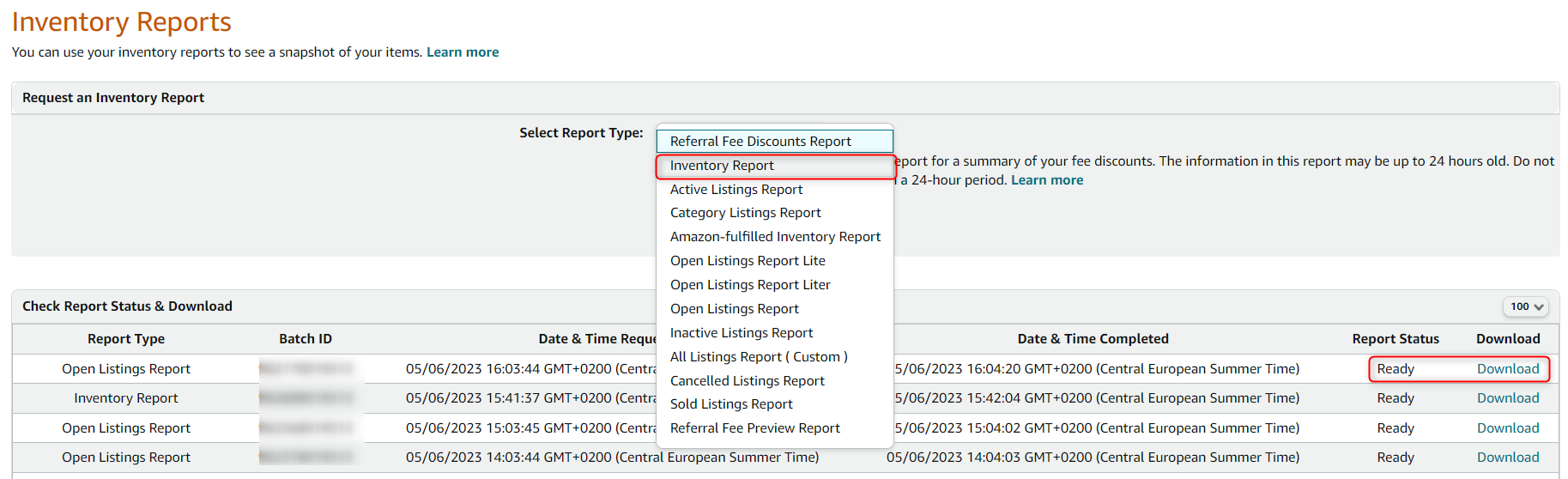The height and width of the screenshot is (479, 1568).
Task: Select Open Listings Report Liter option
Action: pos(750,285)
